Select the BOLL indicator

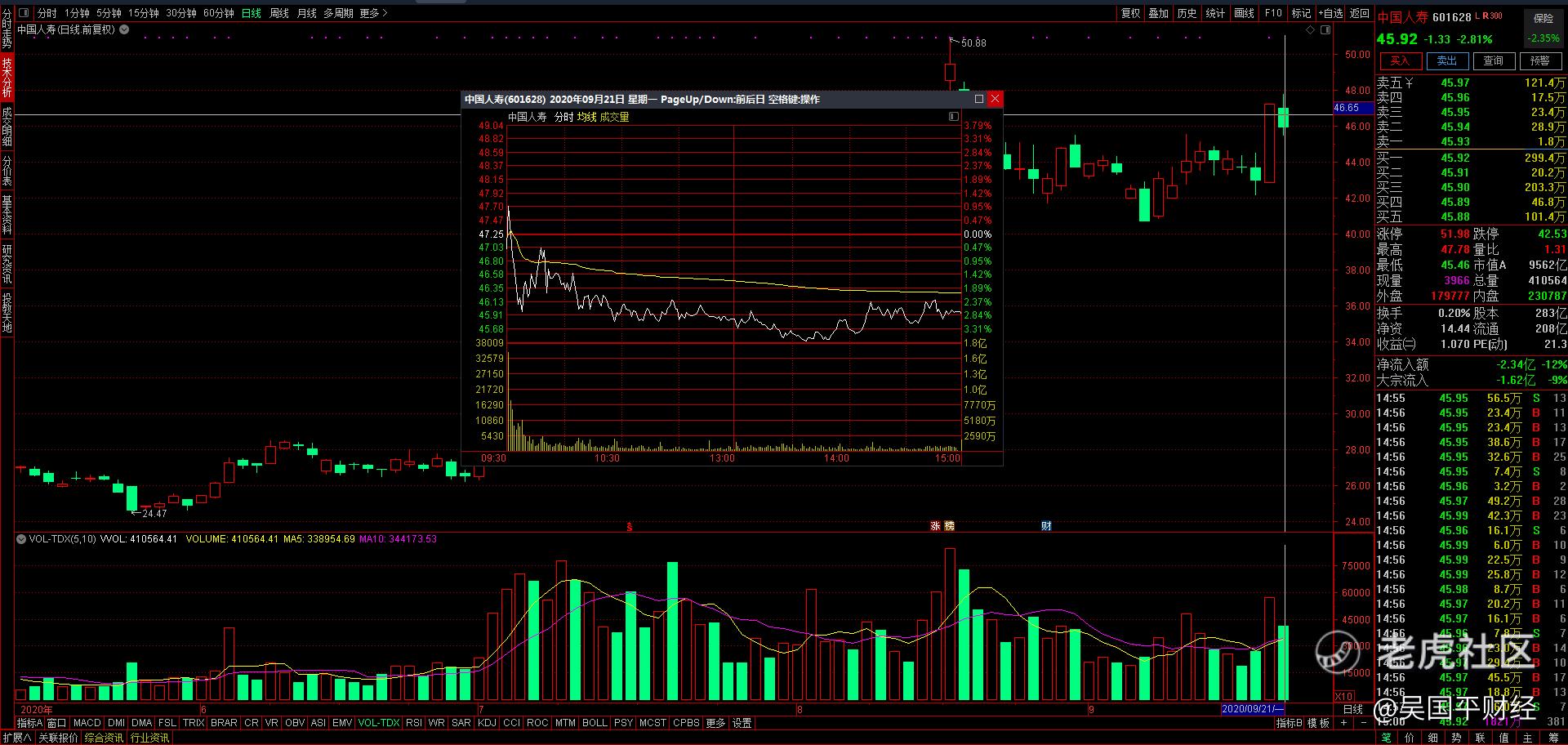595,723
